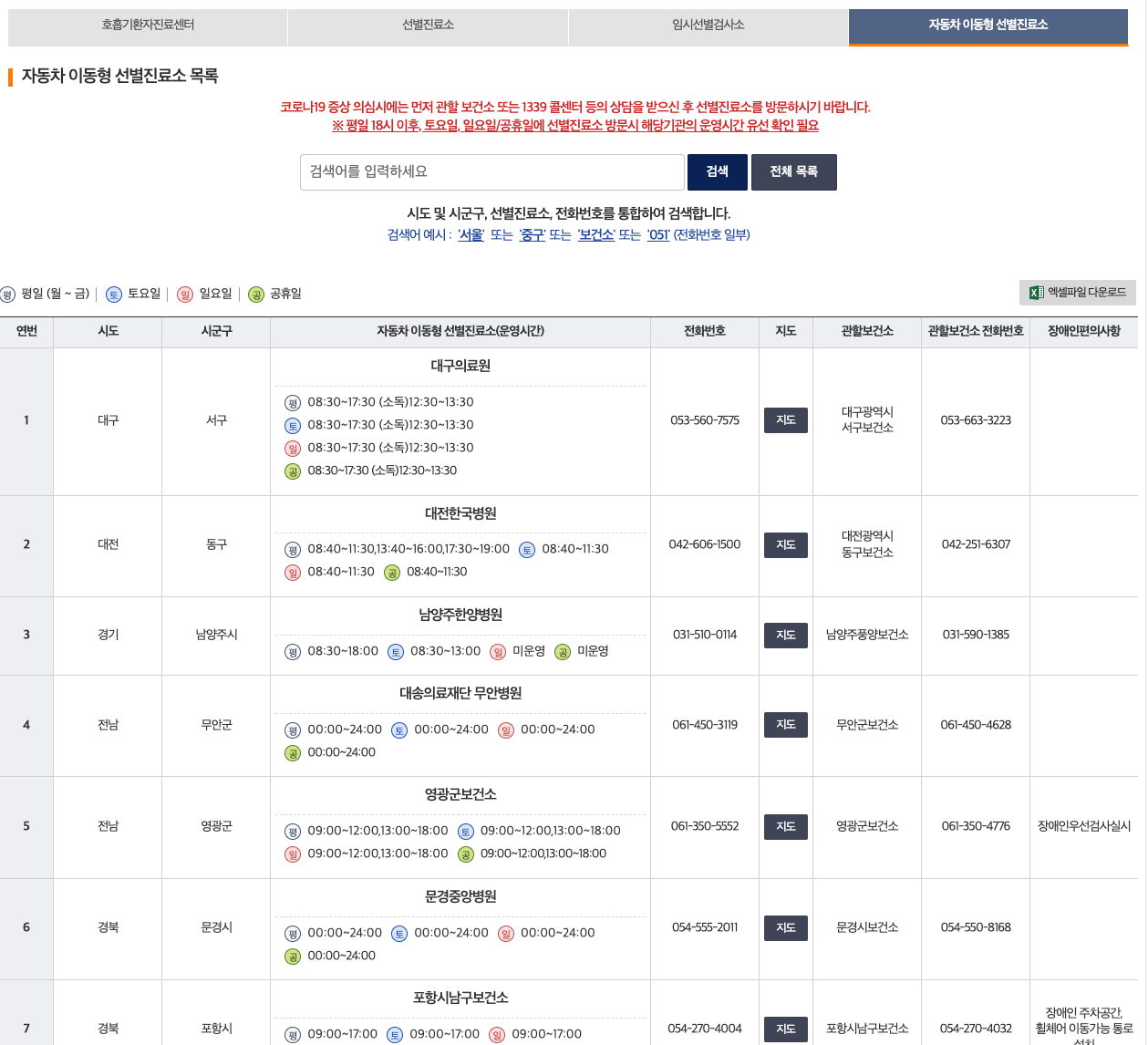
Task: Focus the 검색어를 입력하세요 search field
Action: pos(492,171)
